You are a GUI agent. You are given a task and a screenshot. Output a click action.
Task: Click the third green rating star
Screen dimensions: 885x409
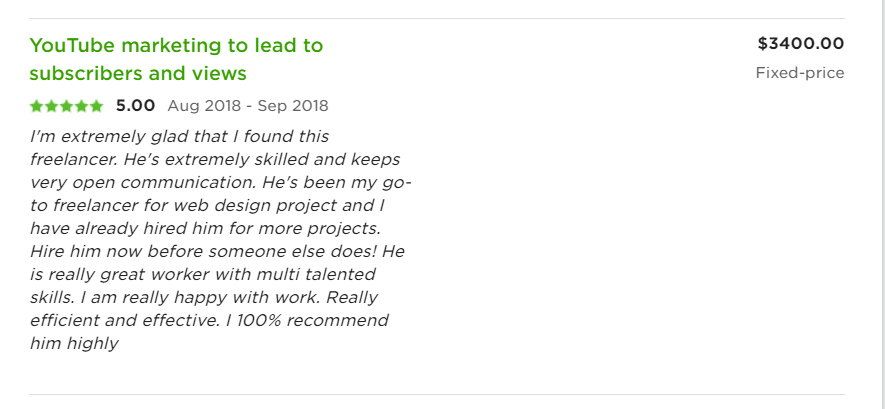pos(67,106)
